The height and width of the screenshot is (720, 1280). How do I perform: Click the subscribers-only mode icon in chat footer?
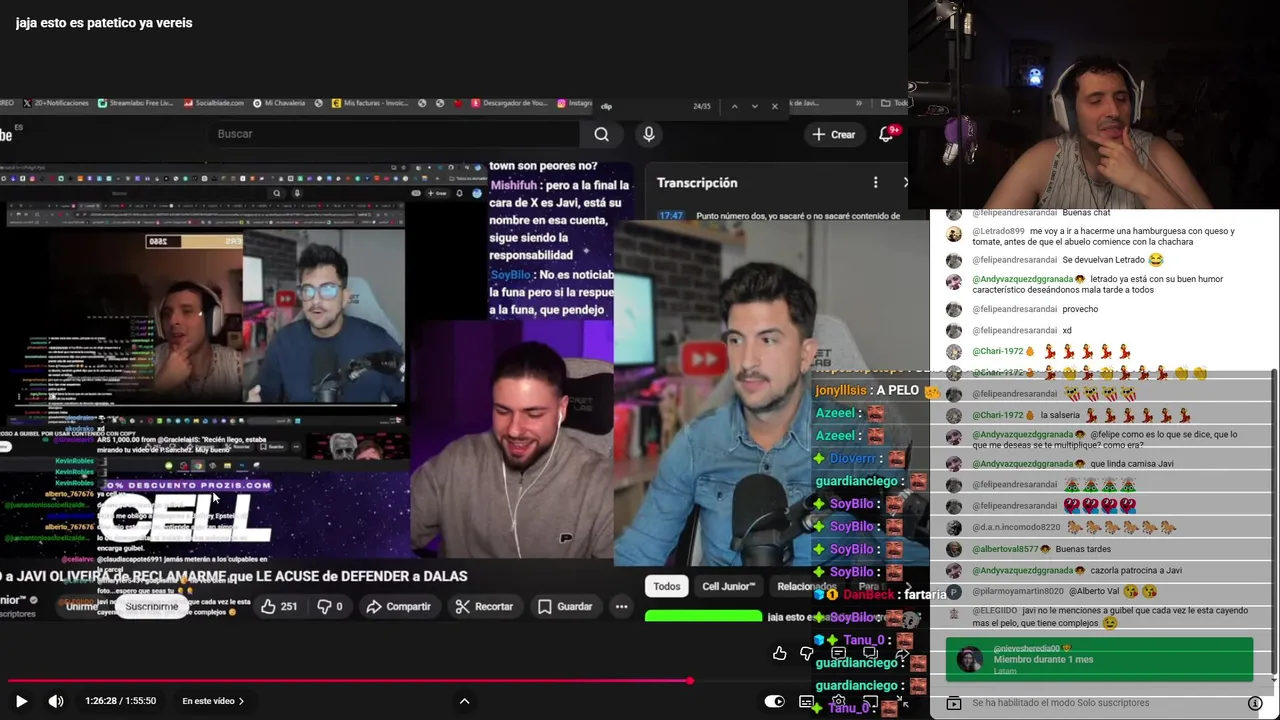pyautogui.click(x=954, y=703)
